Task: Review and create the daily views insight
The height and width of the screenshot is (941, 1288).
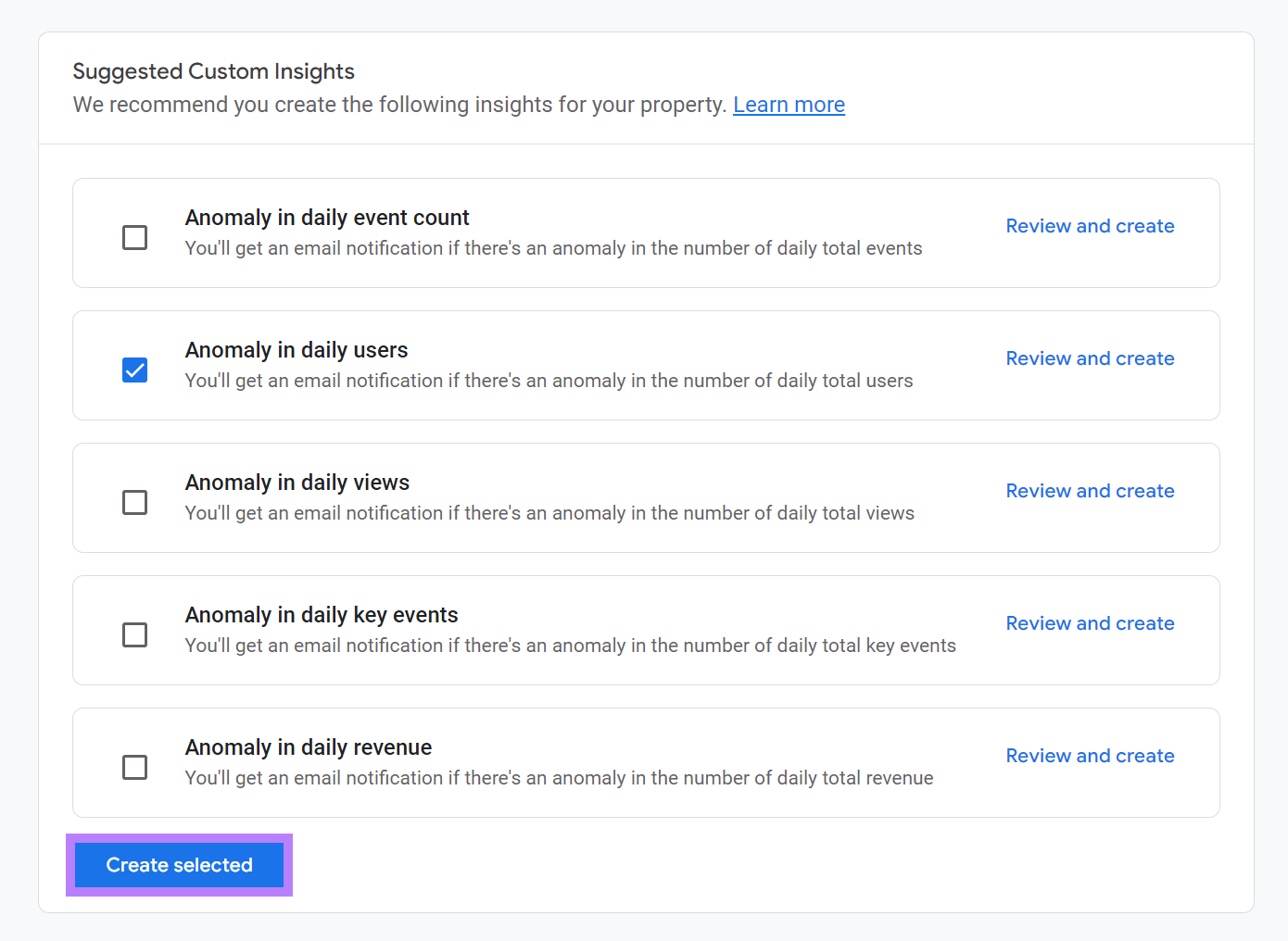Action: [x=1090, y=490]
